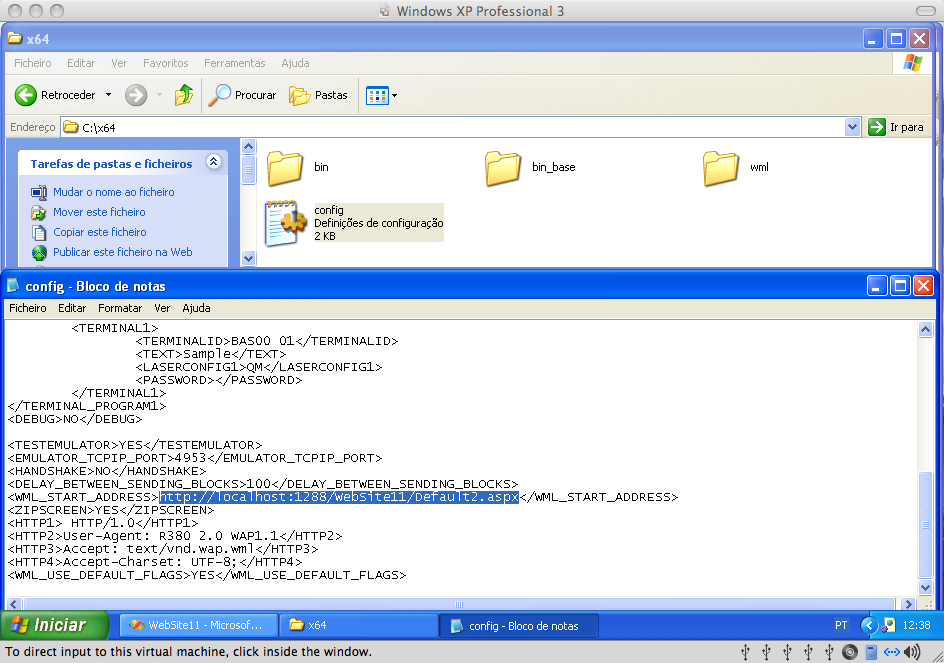Click the network icon in VM status bar
944x663 pixels.
point(892,652)
